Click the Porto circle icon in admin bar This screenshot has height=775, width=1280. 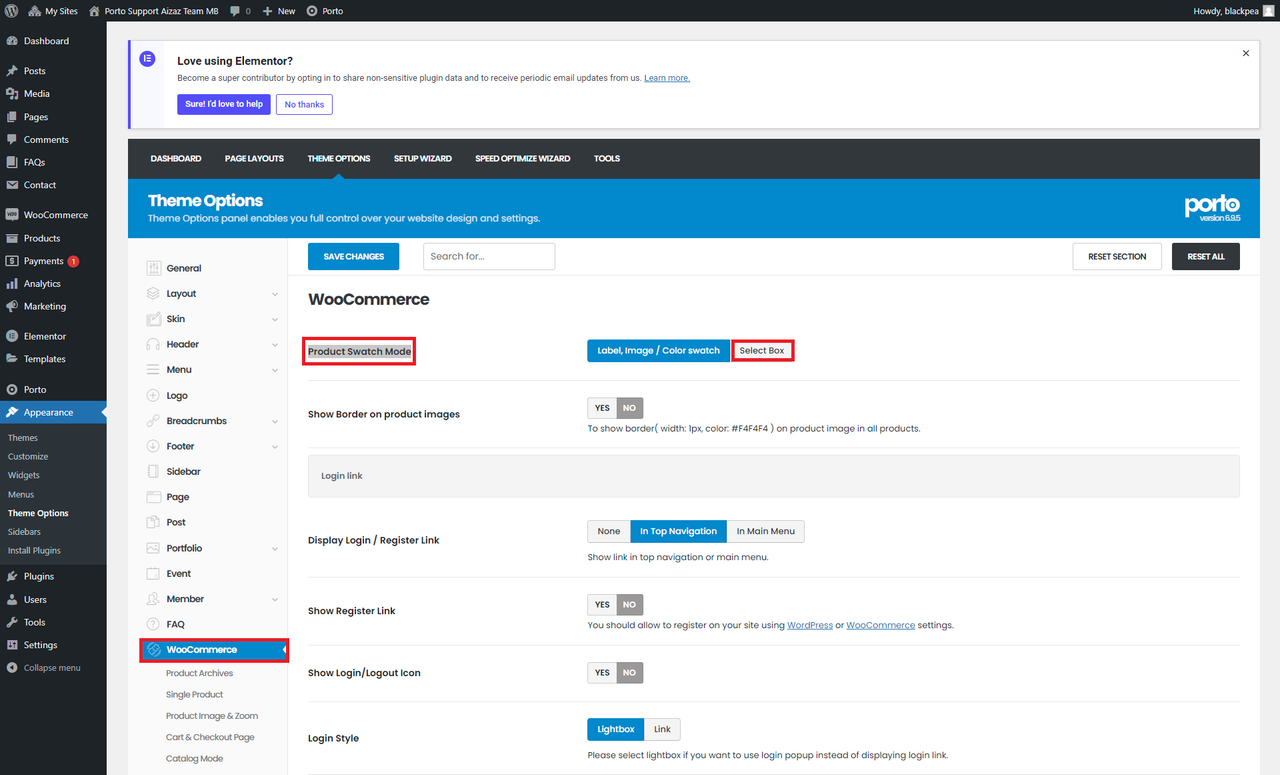tap(312, 11)
